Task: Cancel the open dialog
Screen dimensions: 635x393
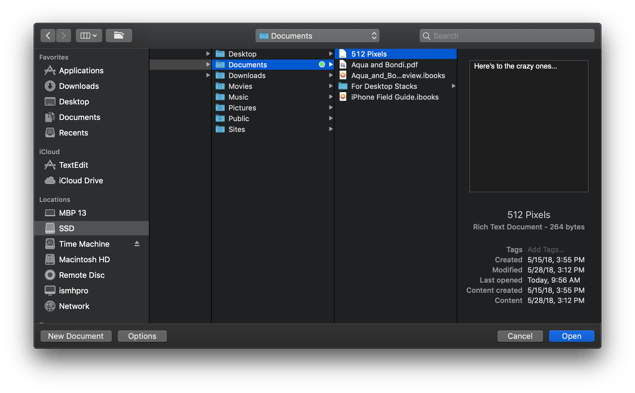Action: click(x=520, y=336)
